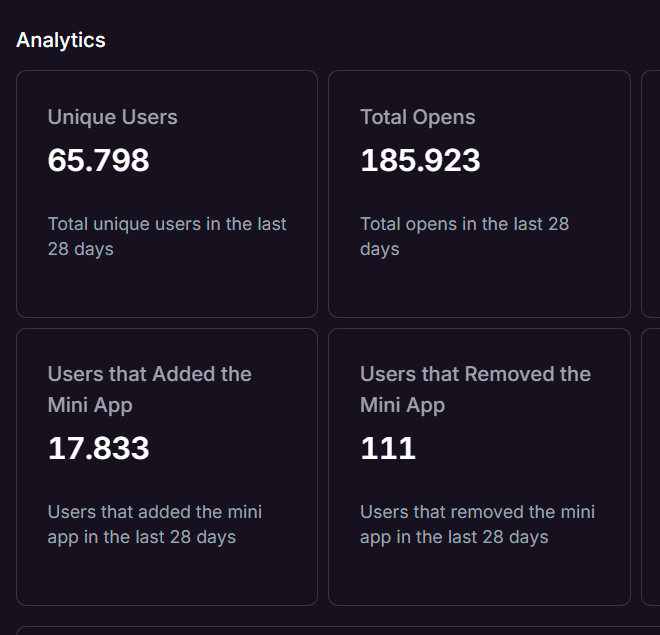Click the 17.833 added users value
This screenshot has height=635, width=660.
click(x=98, y=448)
